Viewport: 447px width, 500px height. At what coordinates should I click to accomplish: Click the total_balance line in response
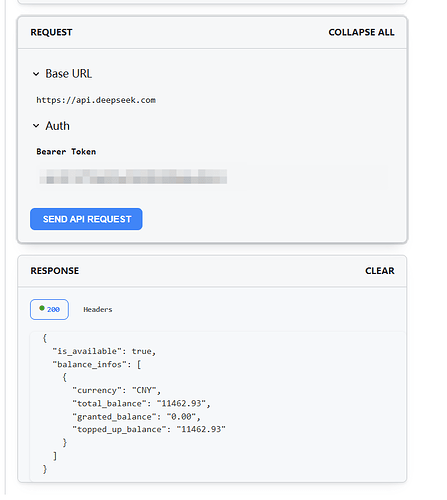[141, 404]
